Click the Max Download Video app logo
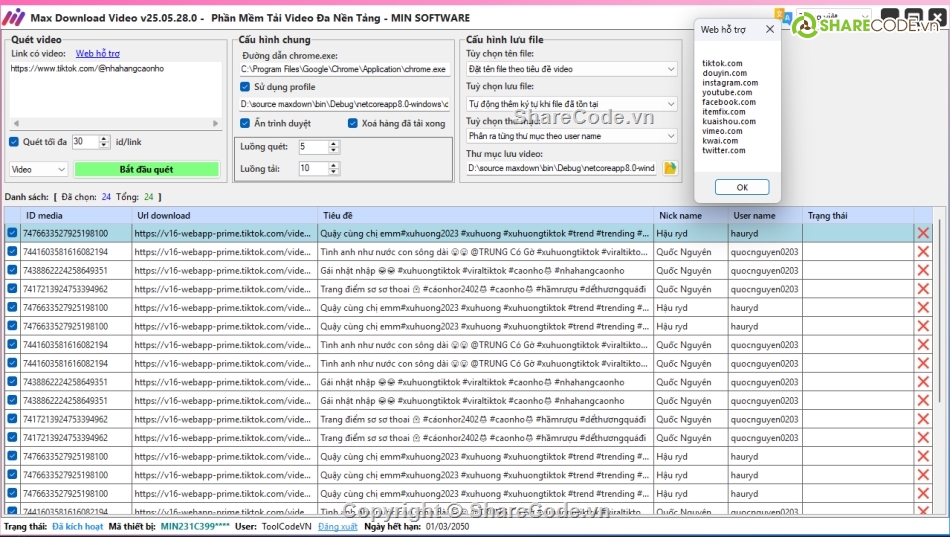The image size is (950, 537). pyautogui.click(x=13, y=18)
